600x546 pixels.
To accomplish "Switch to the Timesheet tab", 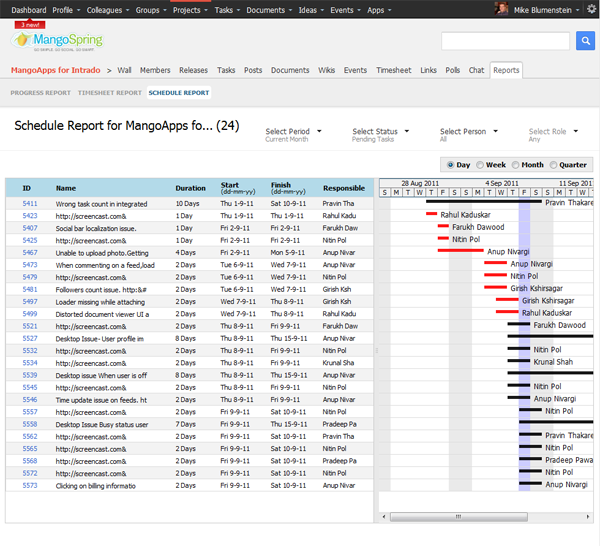I will [393, 70].
